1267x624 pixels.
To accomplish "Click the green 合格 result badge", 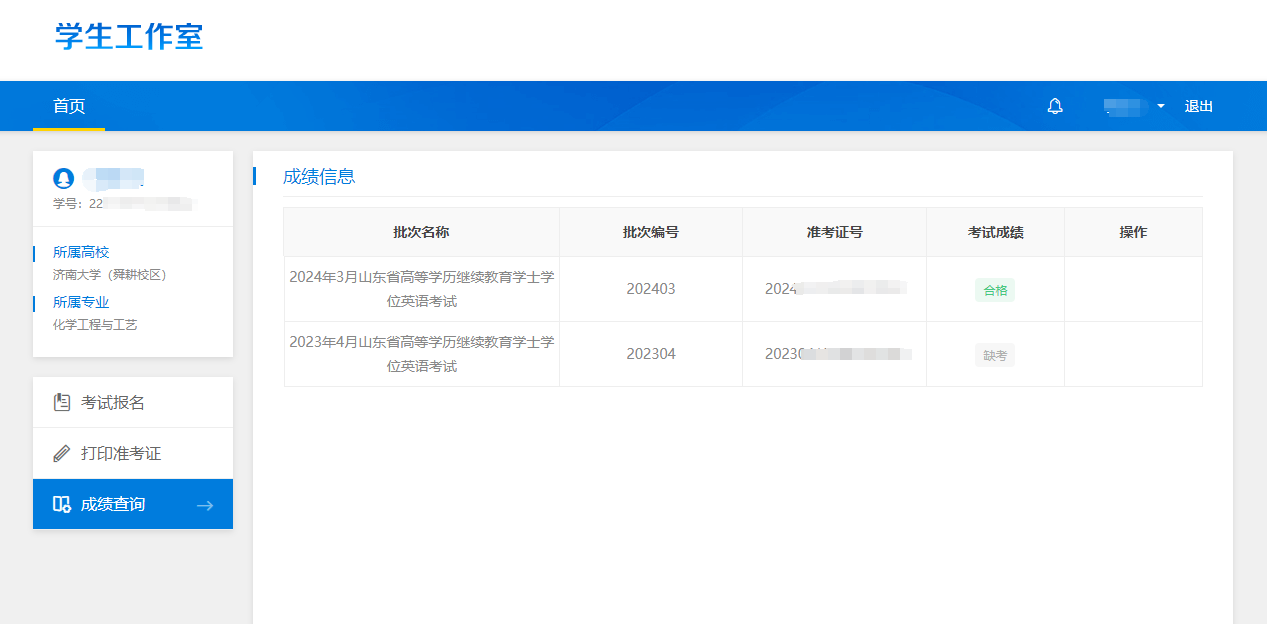I will (994, 289).
